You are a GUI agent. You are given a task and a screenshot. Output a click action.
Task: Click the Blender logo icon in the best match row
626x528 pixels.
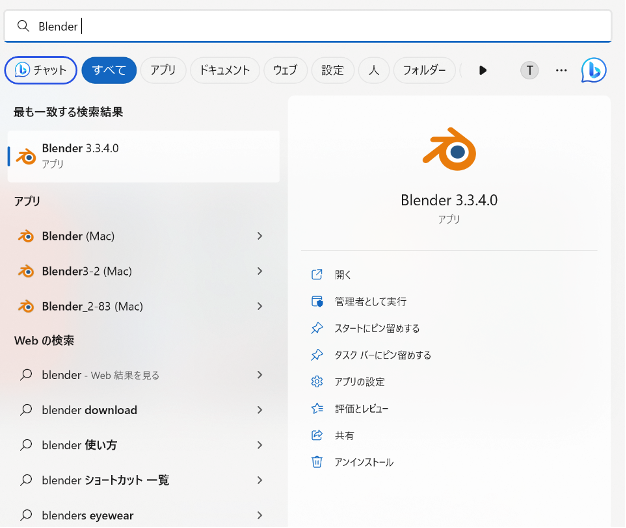coord(26,156)
